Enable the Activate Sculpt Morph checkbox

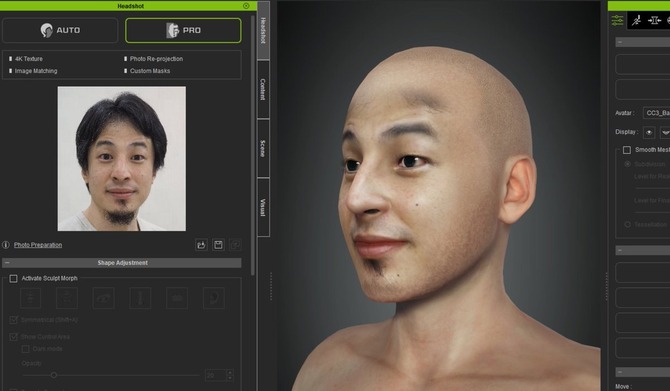pos(13,279)
